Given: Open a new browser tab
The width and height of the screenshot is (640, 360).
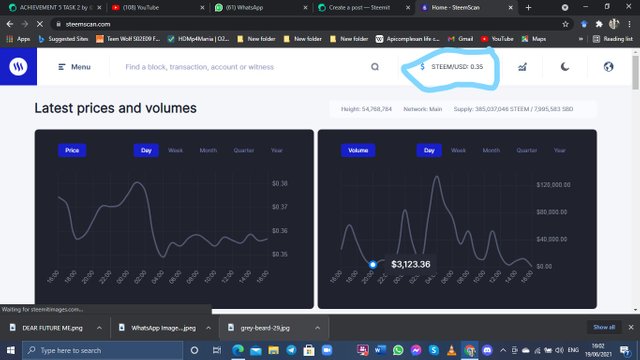Looking at the screenshot, I should pyautogui.click(x=528, y=7).
